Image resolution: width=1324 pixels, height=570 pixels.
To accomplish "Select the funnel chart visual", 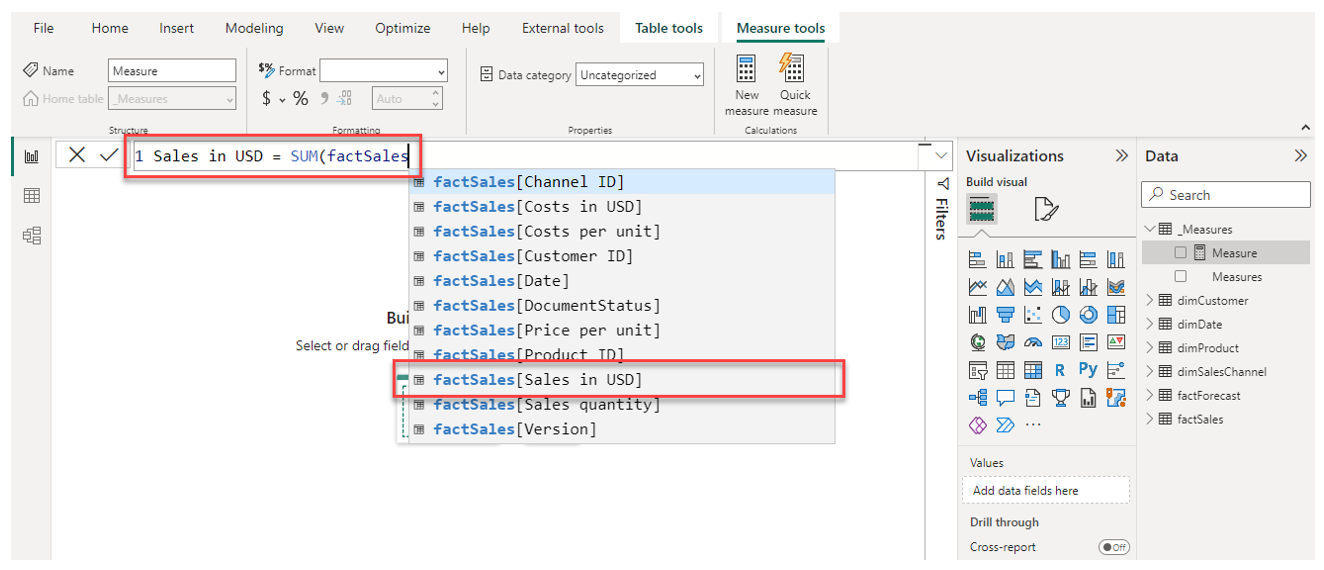I will coord(1006,315).
